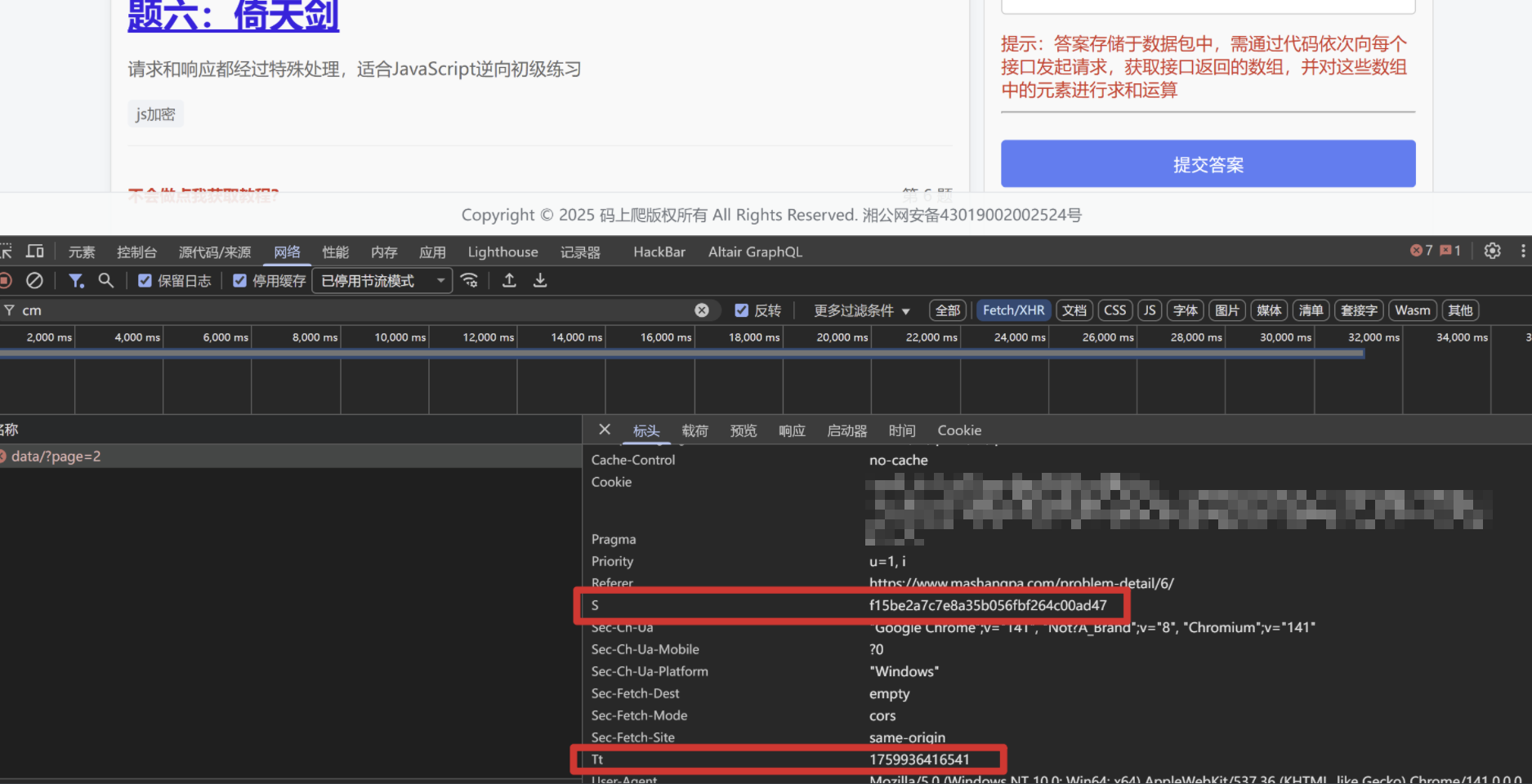Stop recording network log
The height and width of the screenshot is (784, 1532).
[x=5, y=281]
